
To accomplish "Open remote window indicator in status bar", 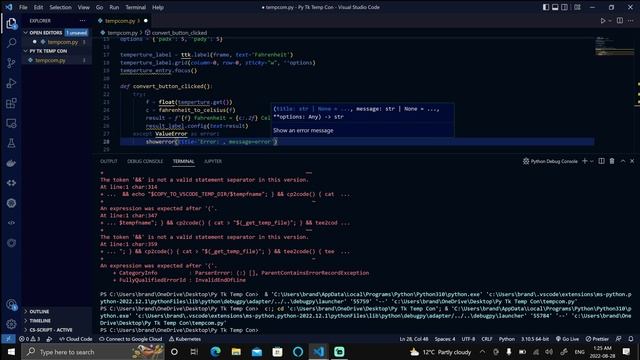I will 8,339.
